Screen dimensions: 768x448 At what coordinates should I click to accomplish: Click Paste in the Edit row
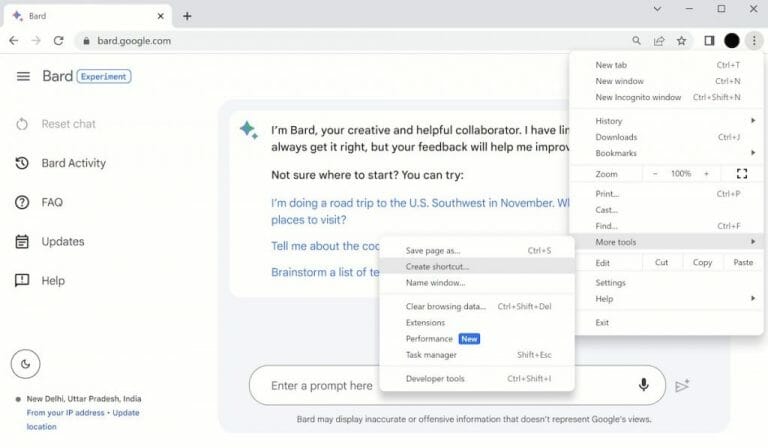(743, 262)
